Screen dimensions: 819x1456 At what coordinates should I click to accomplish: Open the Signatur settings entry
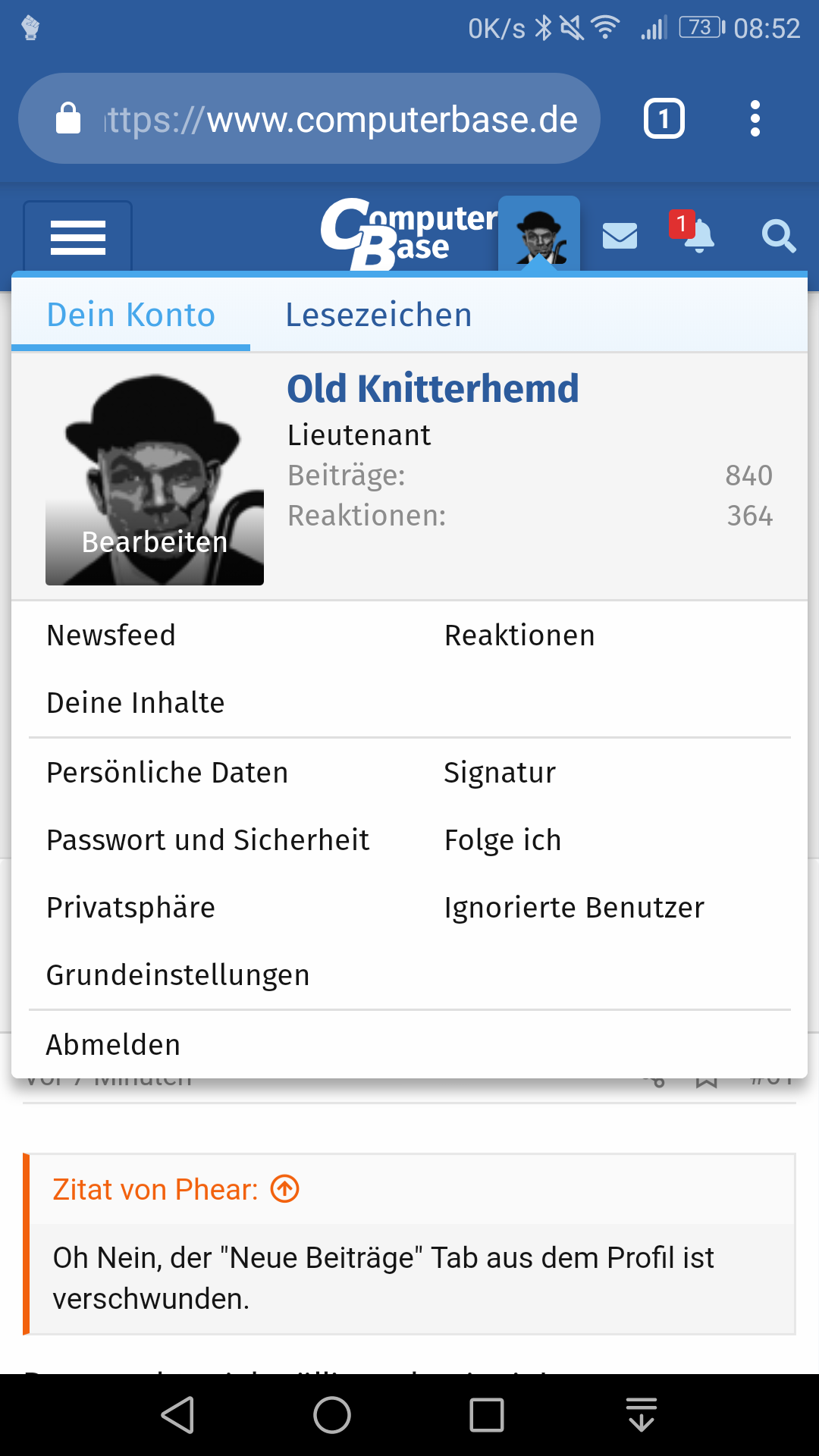pos(500,773)
